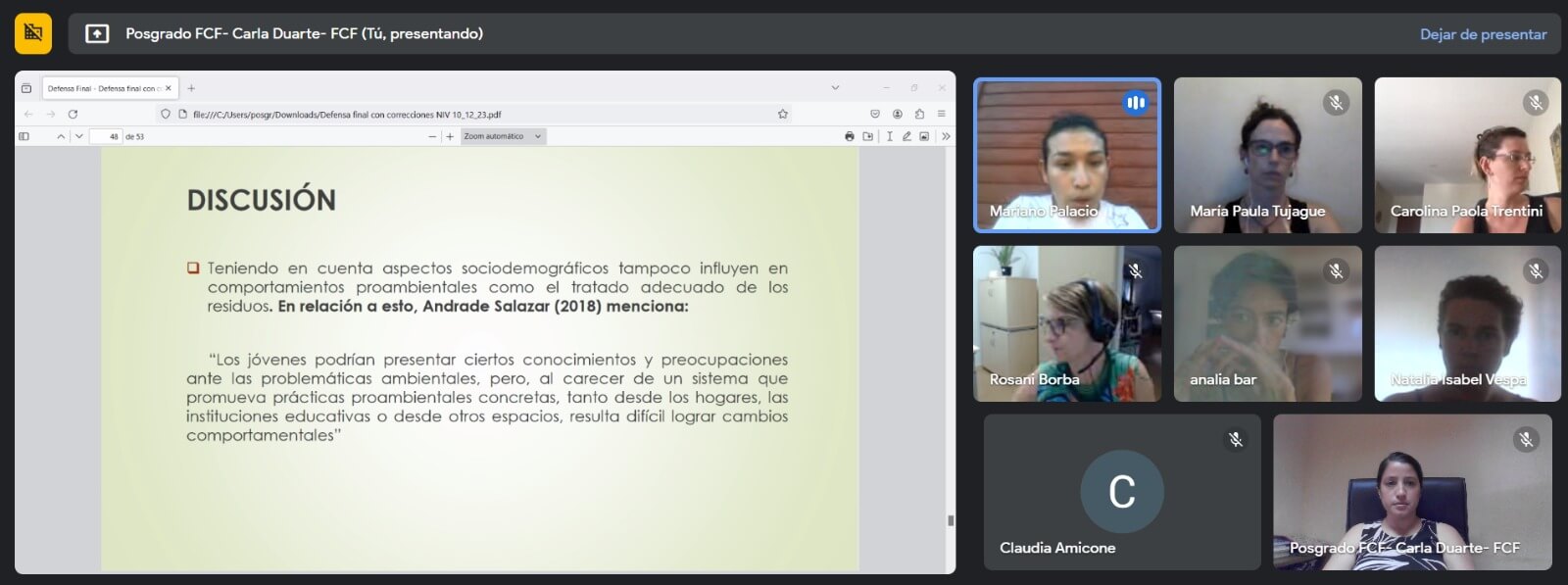
Task: Click Dejar de presentar
Action: [1483, 34]
